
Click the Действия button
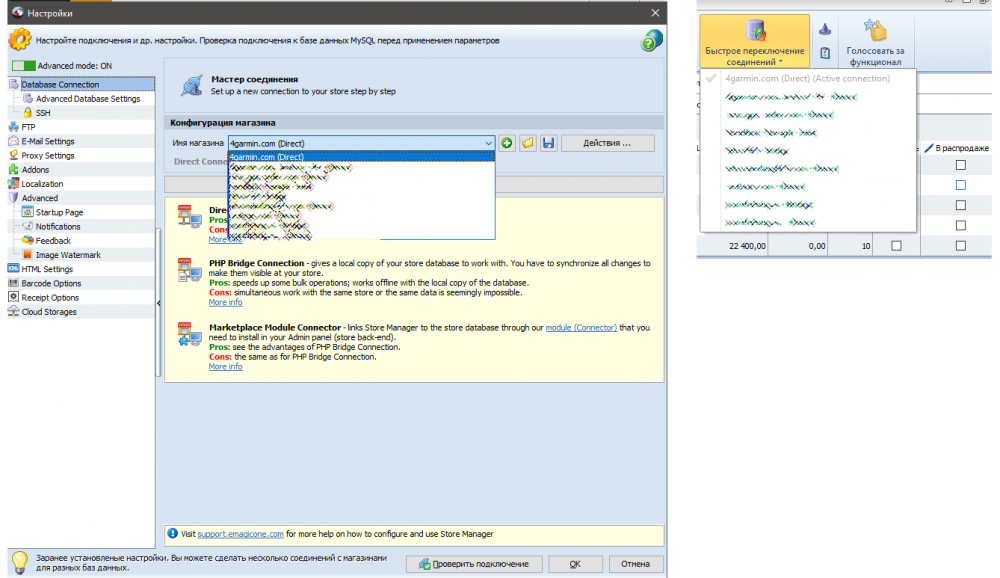coord(607,144)
